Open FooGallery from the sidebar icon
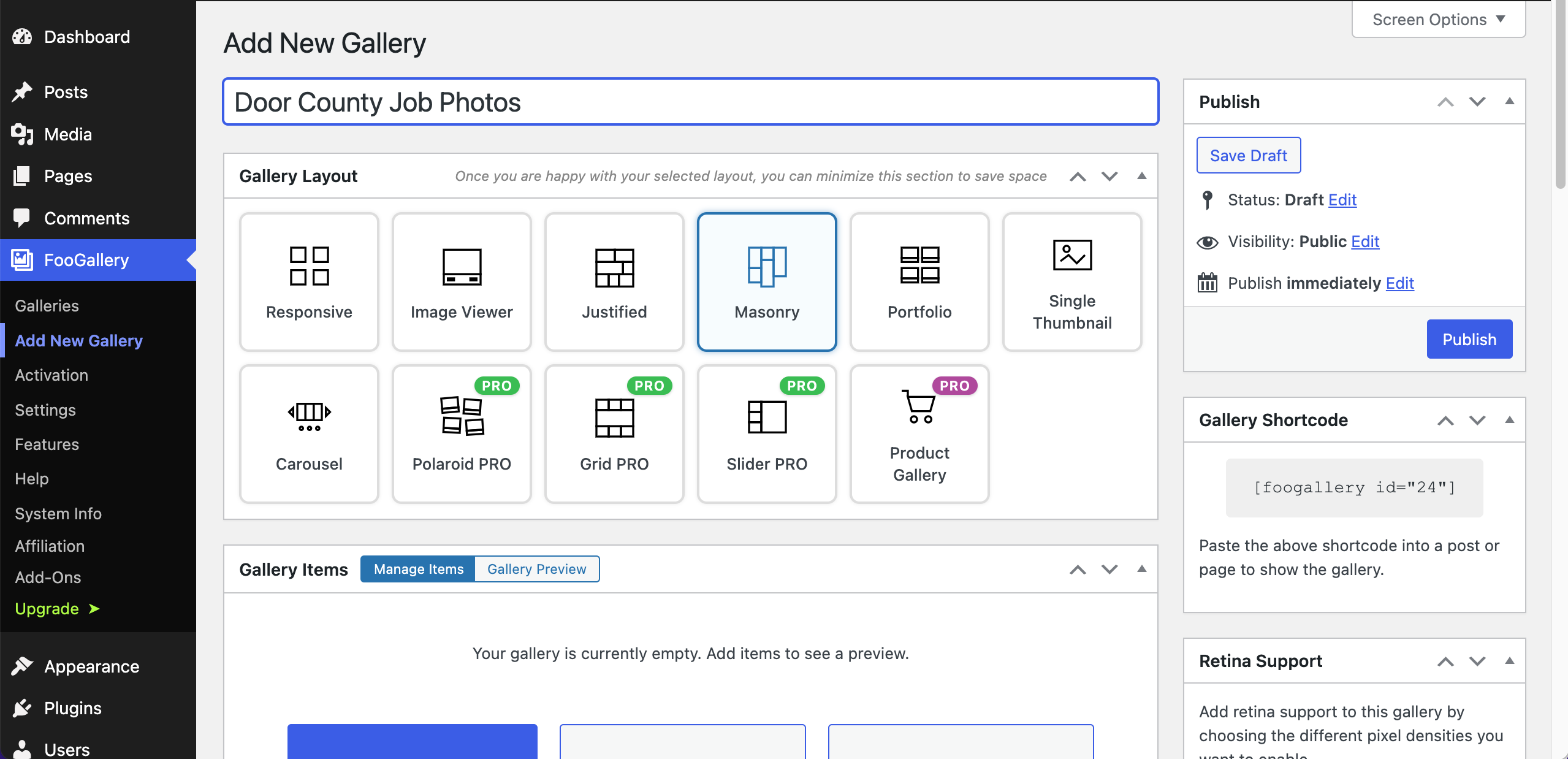 pos(21,259)
